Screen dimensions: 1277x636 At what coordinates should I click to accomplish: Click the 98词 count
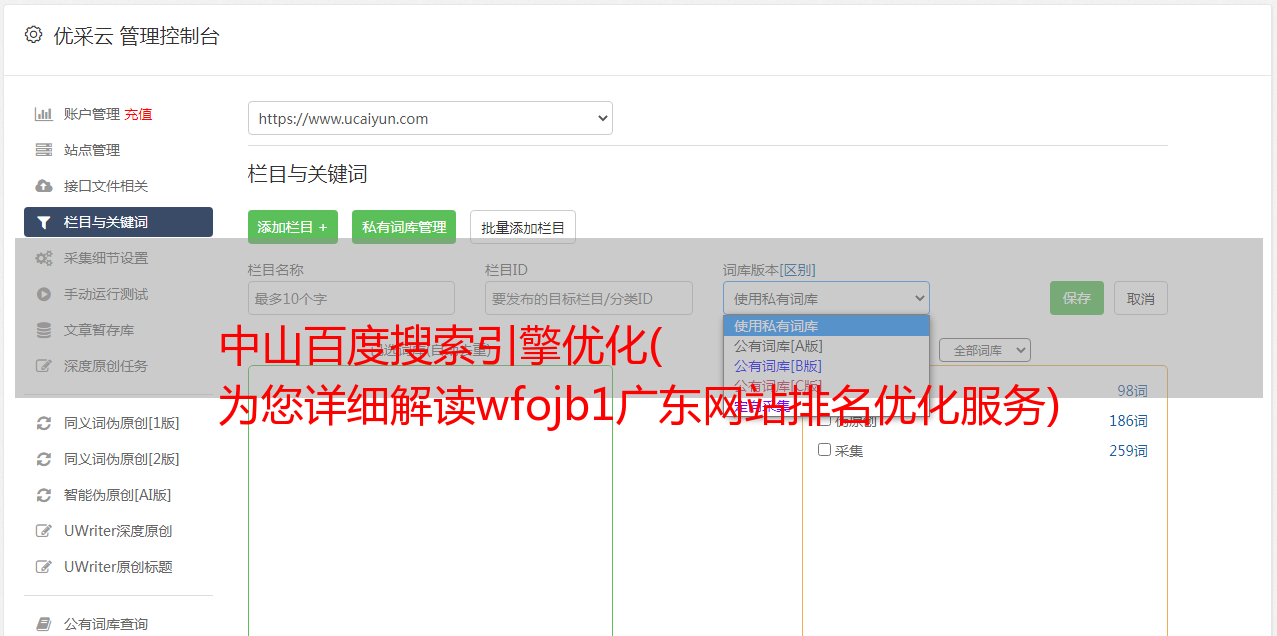pyautogui.click(x=1132, y=391)
